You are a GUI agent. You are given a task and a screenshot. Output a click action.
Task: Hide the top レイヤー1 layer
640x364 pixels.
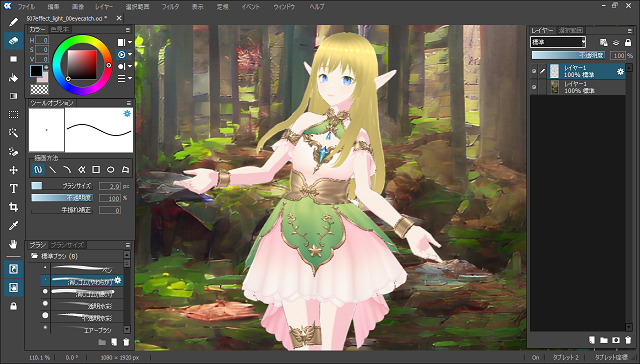[x=534, y=71]
